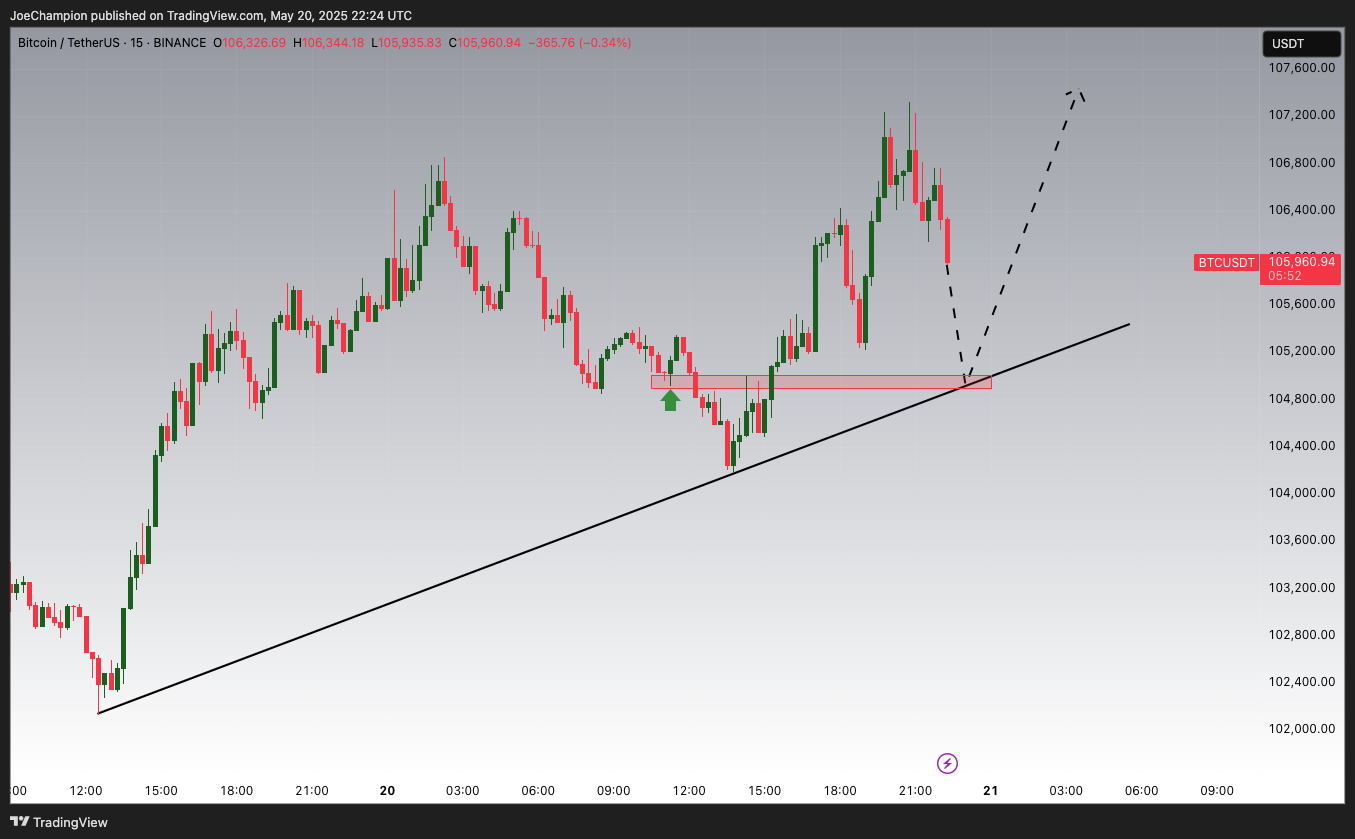
Task: Click the low value L105,935.83
Action: click(x=406, y=43)
